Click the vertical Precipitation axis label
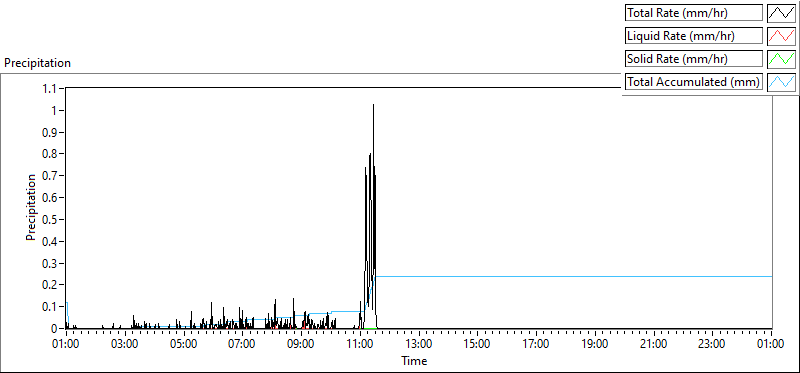This screenshot has height=373, width=800. point(31,207)
